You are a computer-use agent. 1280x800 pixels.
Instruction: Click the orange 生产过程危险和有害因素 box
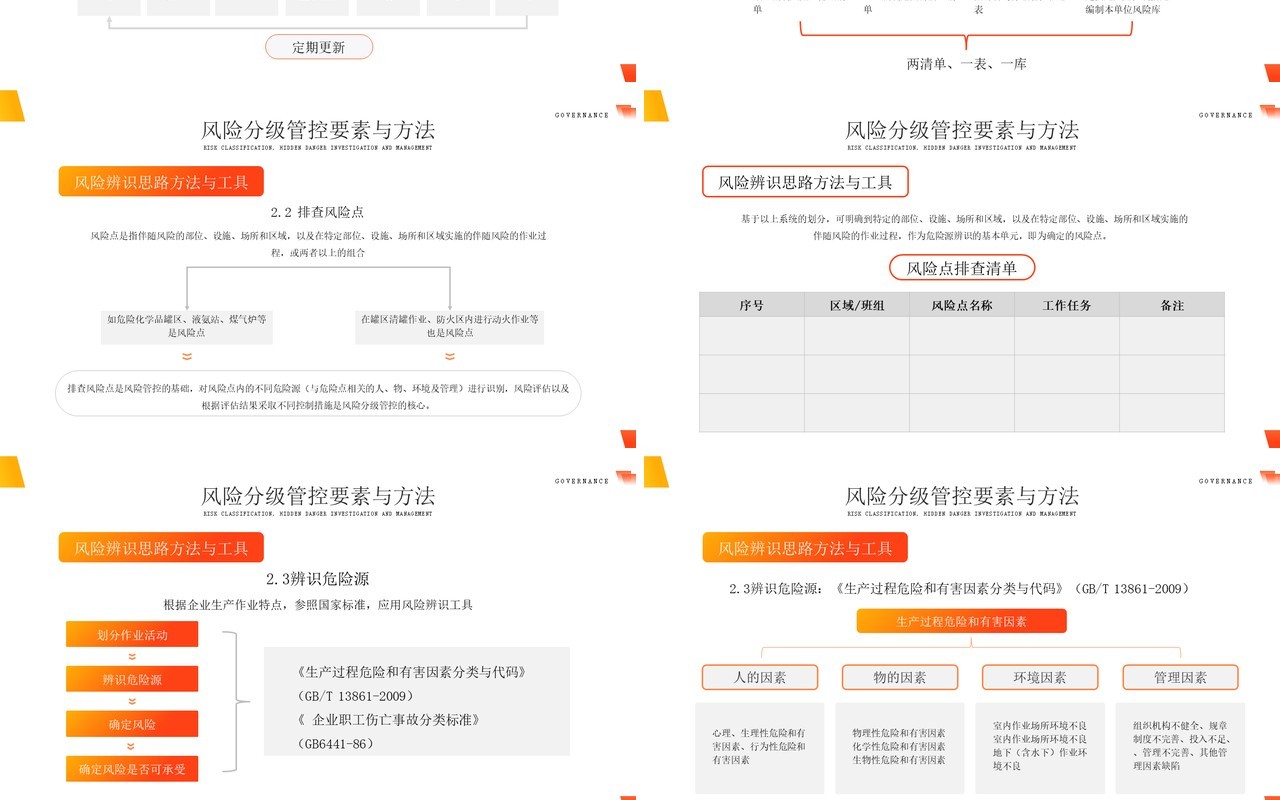(x=962, y=621)
